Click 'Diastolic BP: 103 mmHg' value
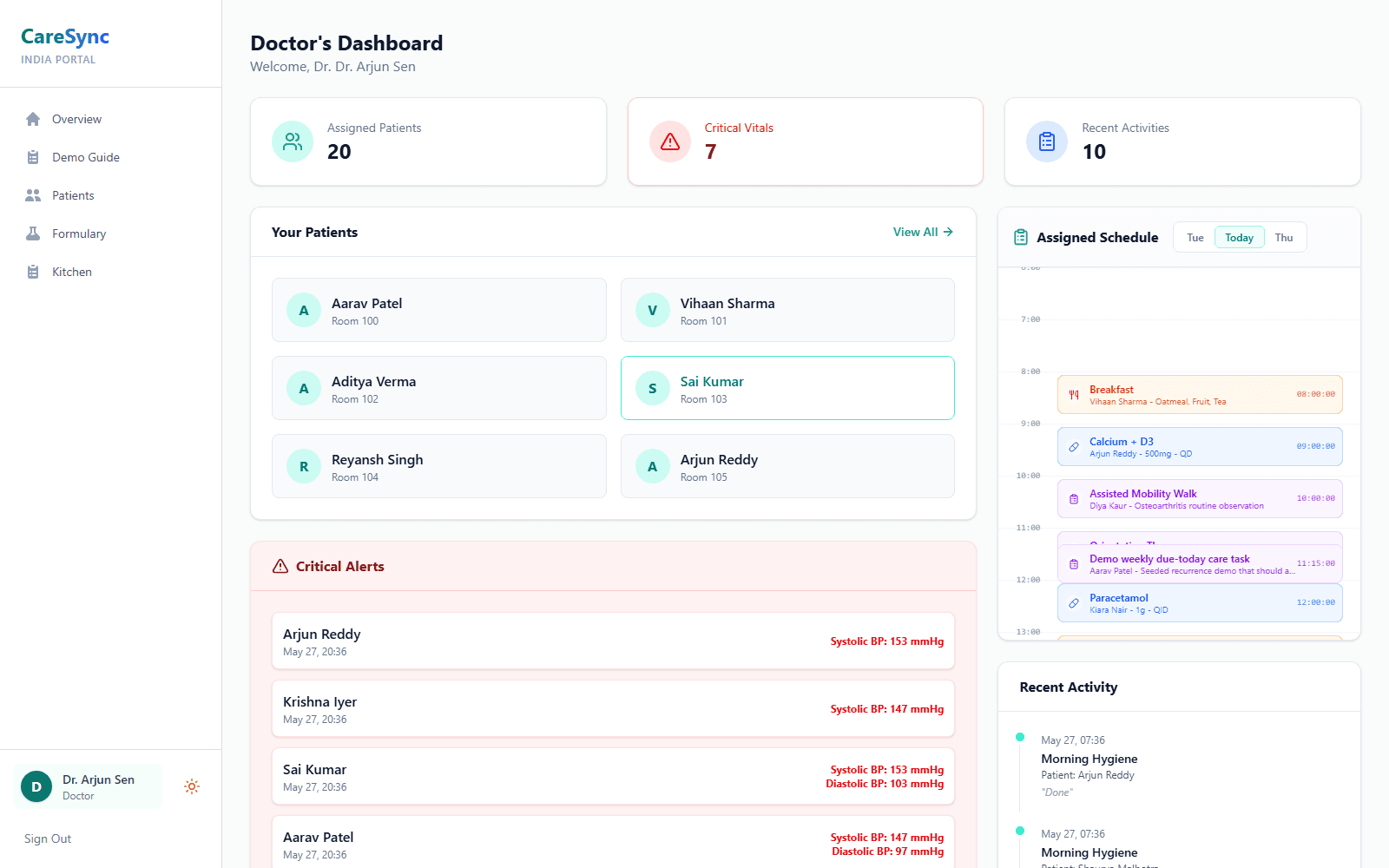Screen dimensions: 1389x868 point(885,784)
